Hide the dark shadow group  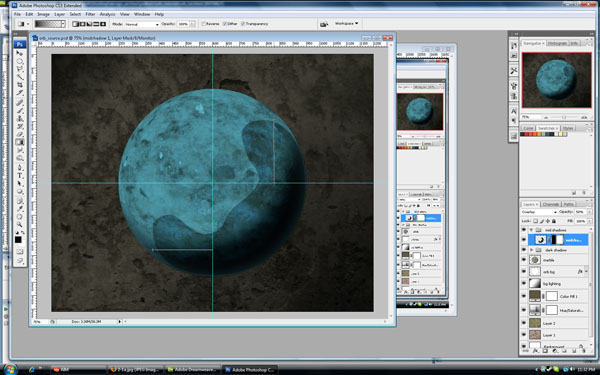coord(524,250)
